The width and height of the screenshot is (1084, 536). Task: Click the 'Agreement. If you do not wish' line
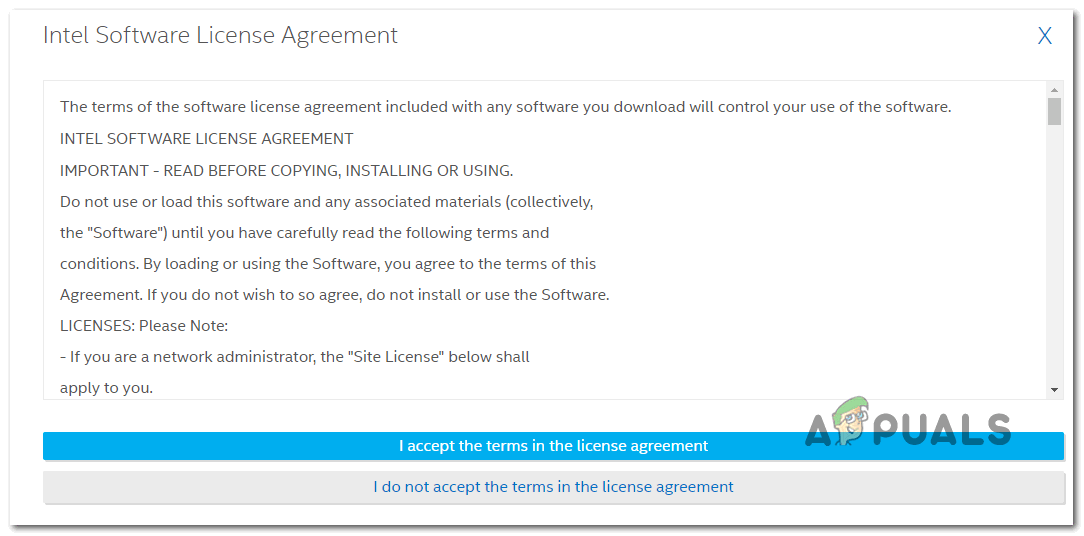coord(334,294)
